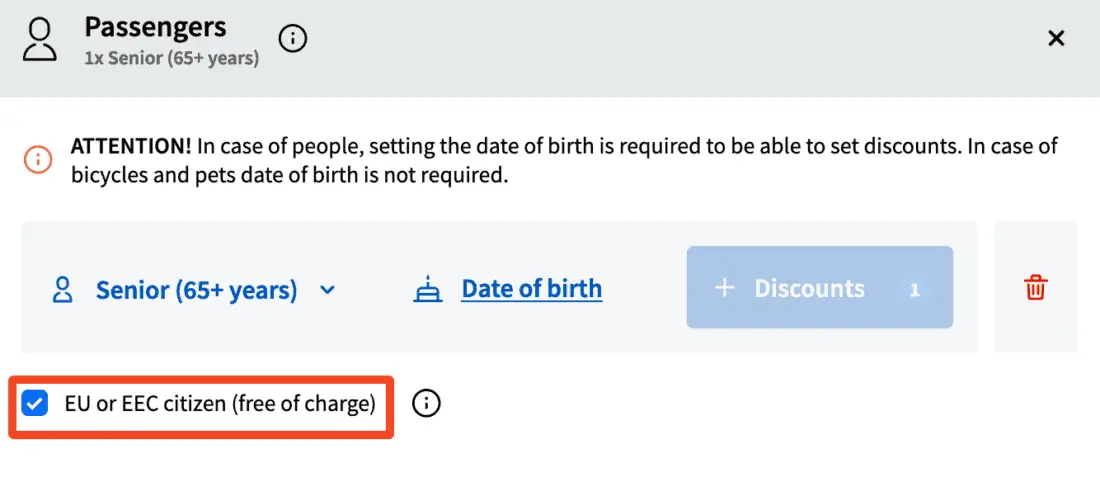
Task: Click "1x Senior (65+ years)" summary text
Action: point(171,58)
